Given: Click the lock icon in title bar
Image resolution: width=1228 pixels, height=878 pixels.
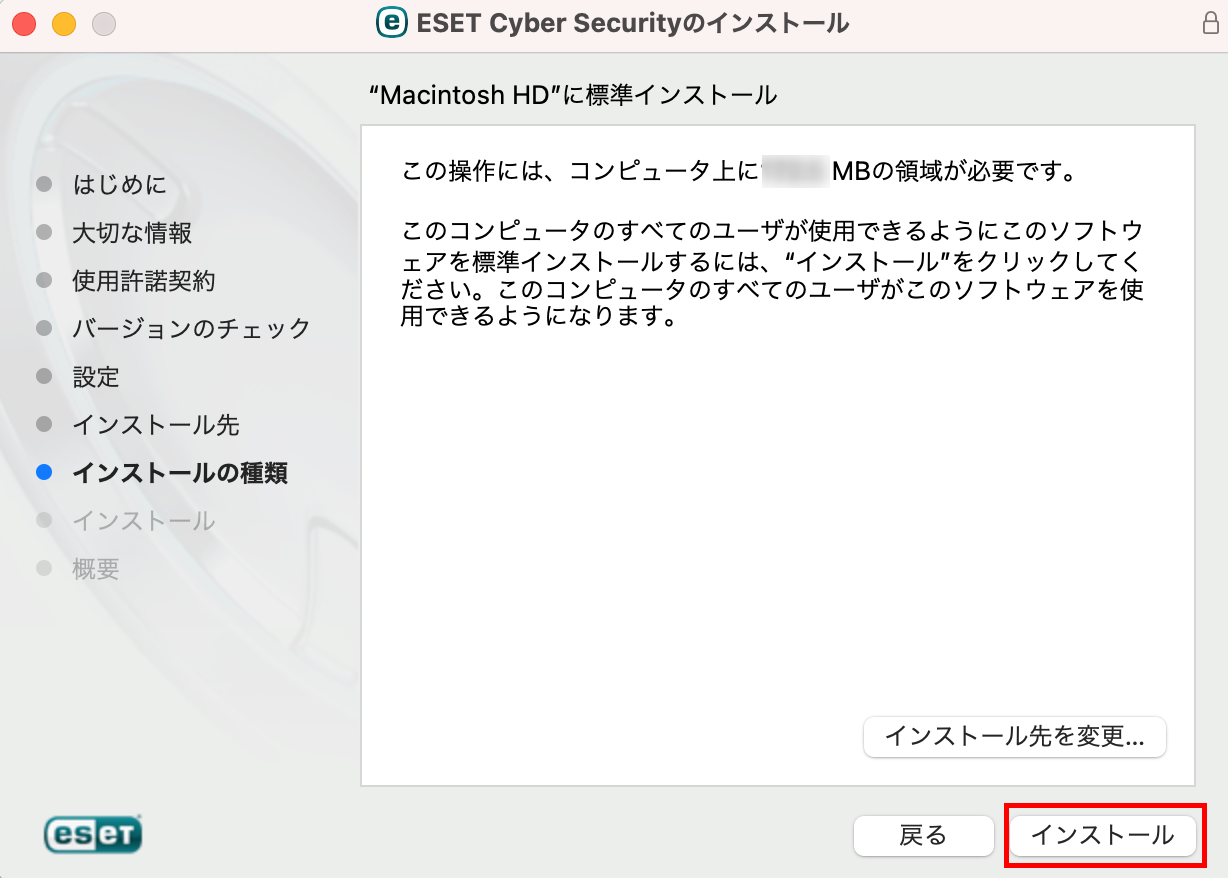Looking at the screenshot, I should click(1210, 23).
